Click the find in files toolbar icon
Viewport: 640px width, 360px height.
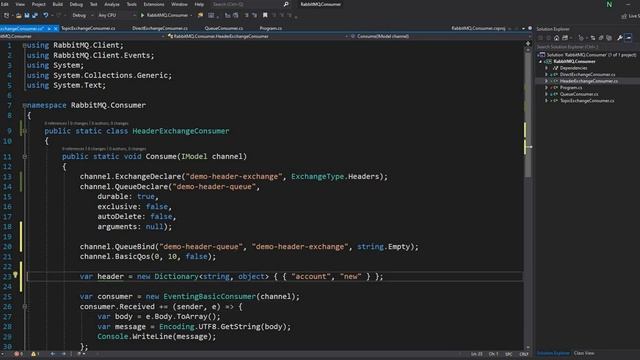(200, 16)
